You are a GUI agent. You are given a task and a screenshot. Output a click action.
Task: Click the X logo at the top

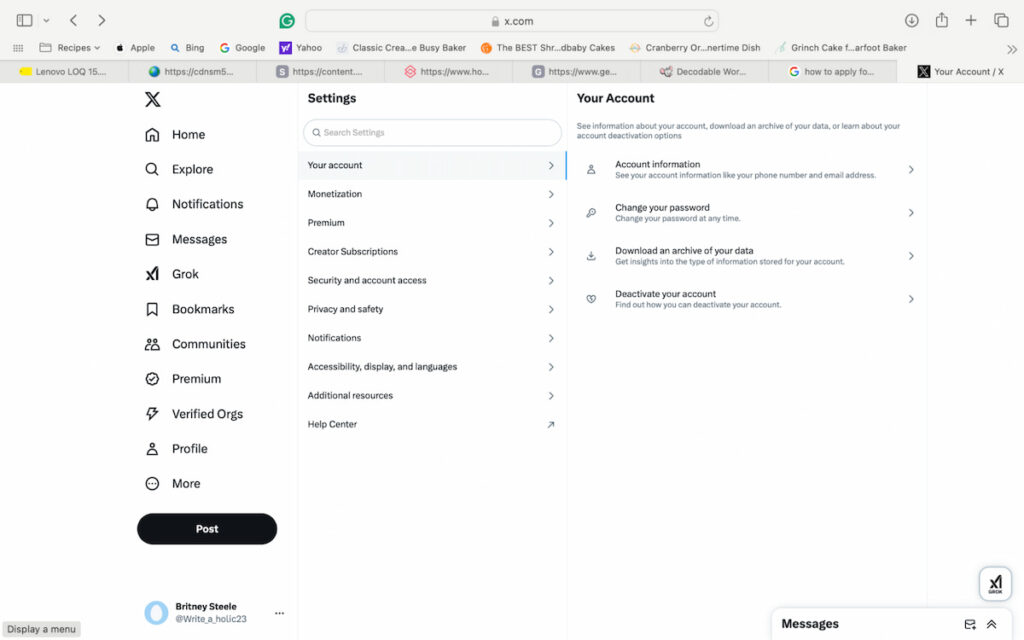pos(151,99)
